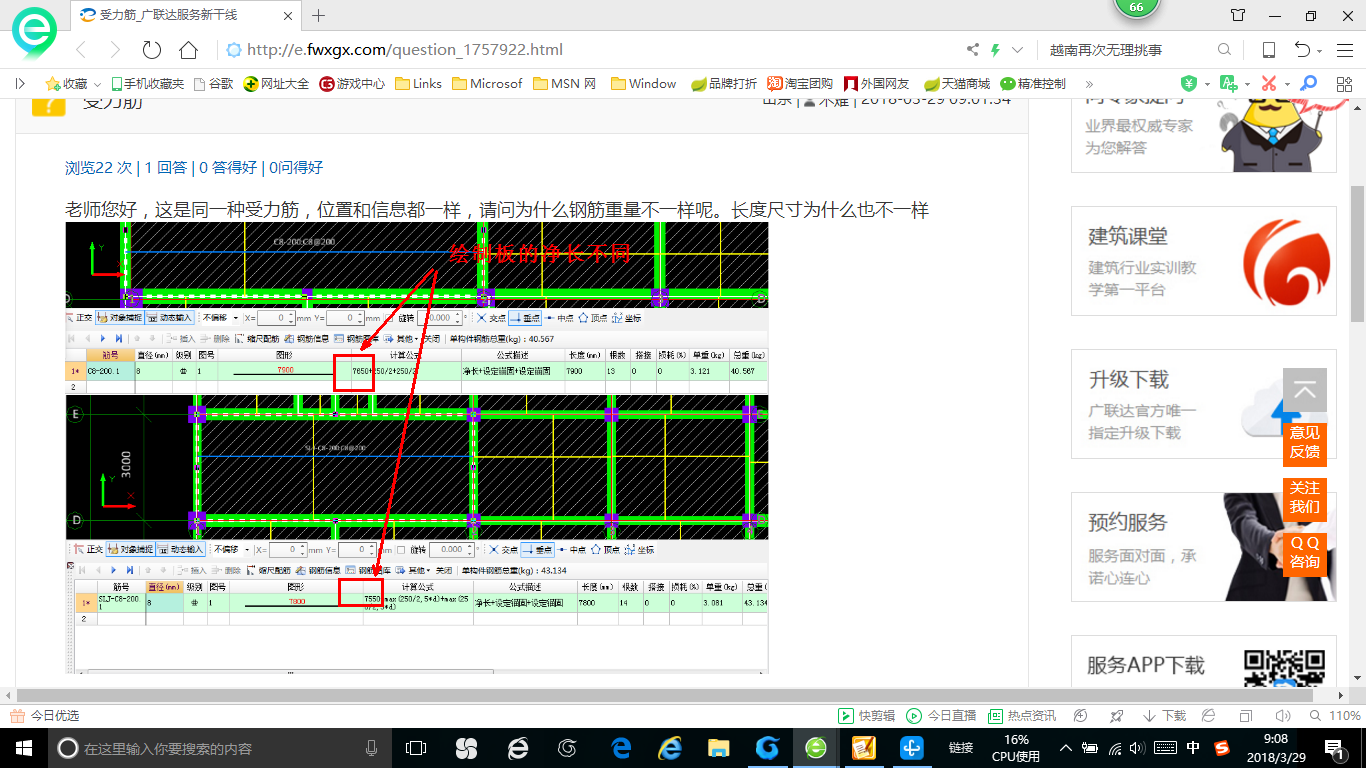Click the green A+ translate extension icon

(x=1229, y=84)
